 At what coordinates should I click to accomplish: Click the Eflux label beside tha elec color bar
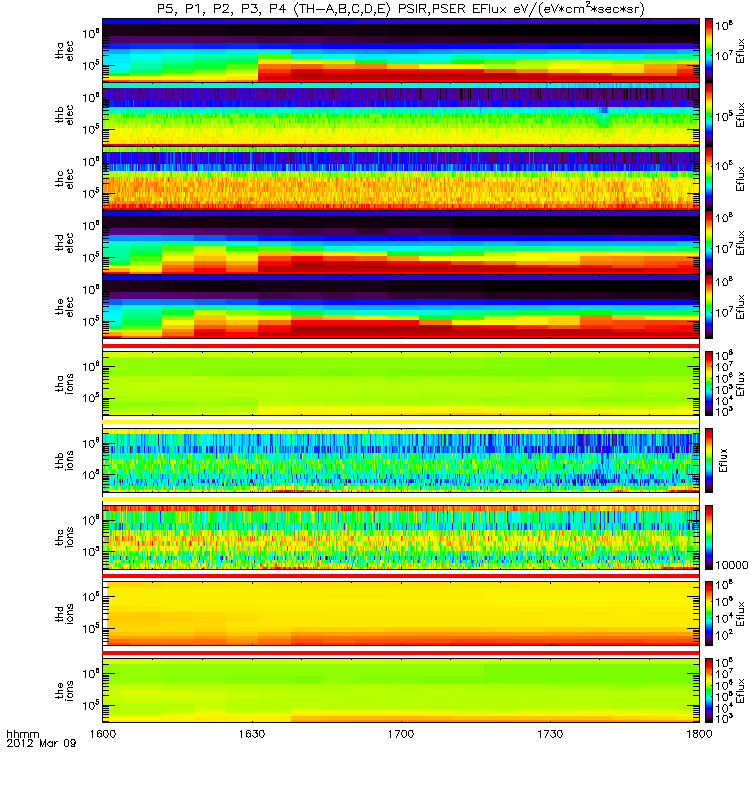click(x=740, y=51)
